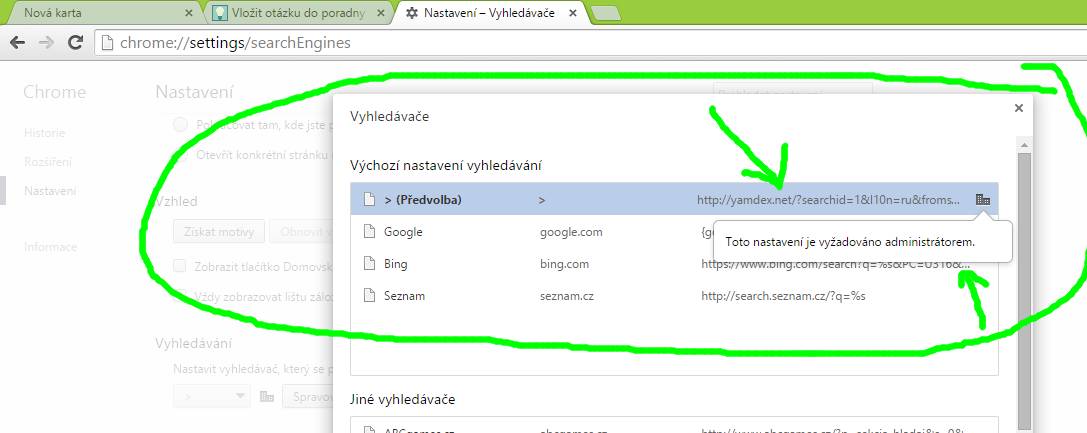This screenshot has width=1087, height=433.
Task: Click the seznam.cz keyword cell
Action: pyautogui.click(x=566, y=296)
